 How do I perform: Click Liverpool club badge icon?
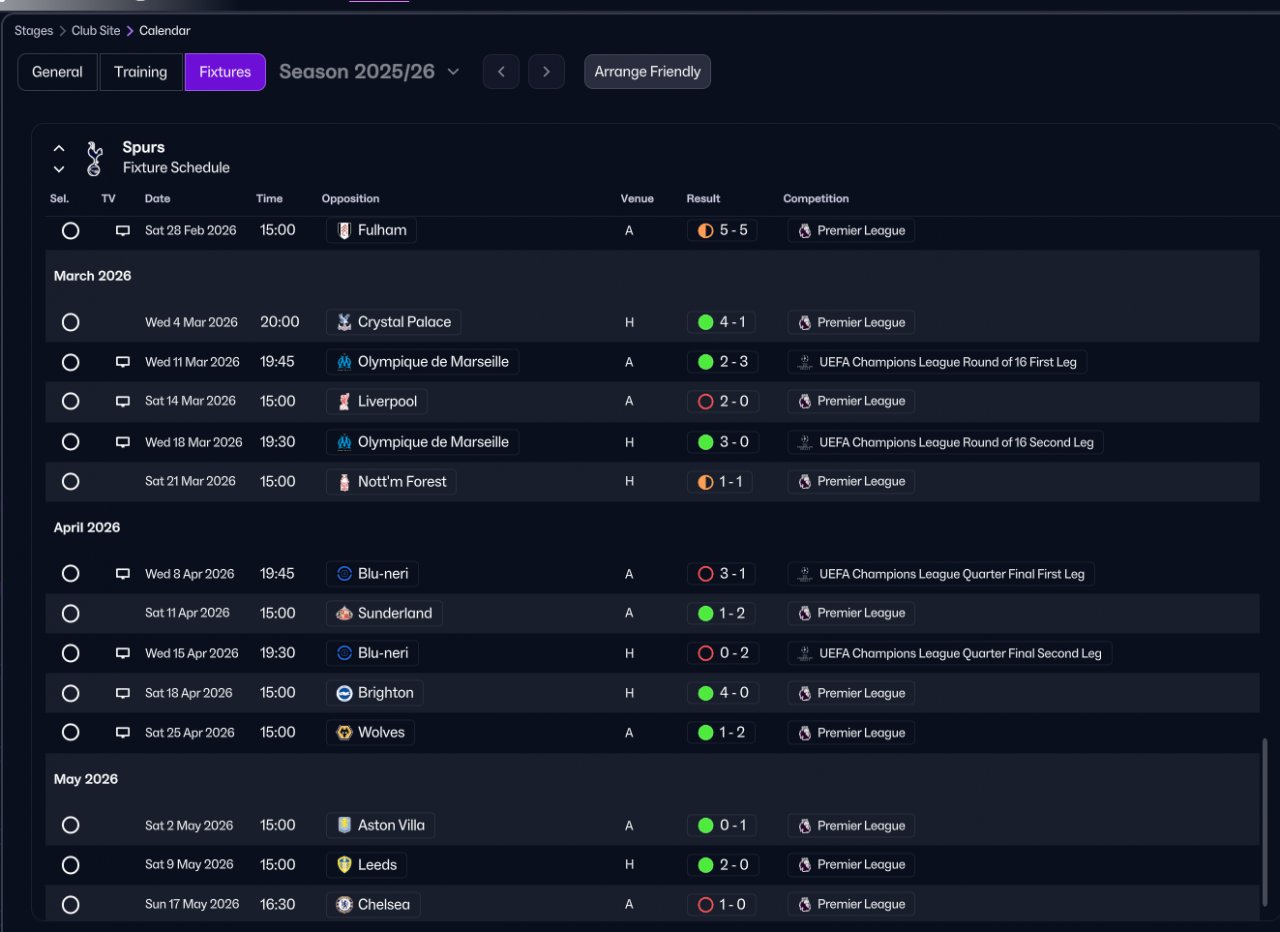(344, 402)
